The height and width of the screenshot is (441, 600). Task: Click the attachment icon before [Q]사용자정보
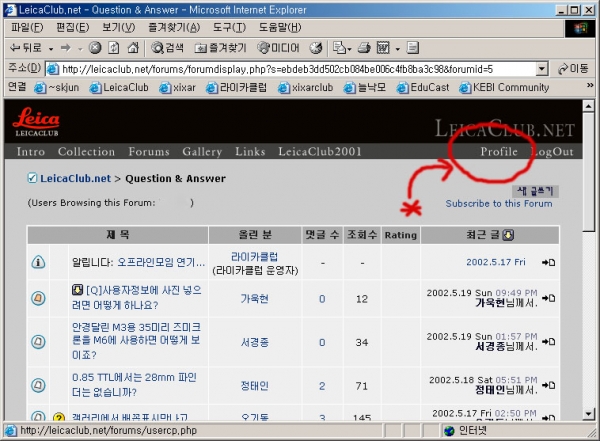(77, 290)
